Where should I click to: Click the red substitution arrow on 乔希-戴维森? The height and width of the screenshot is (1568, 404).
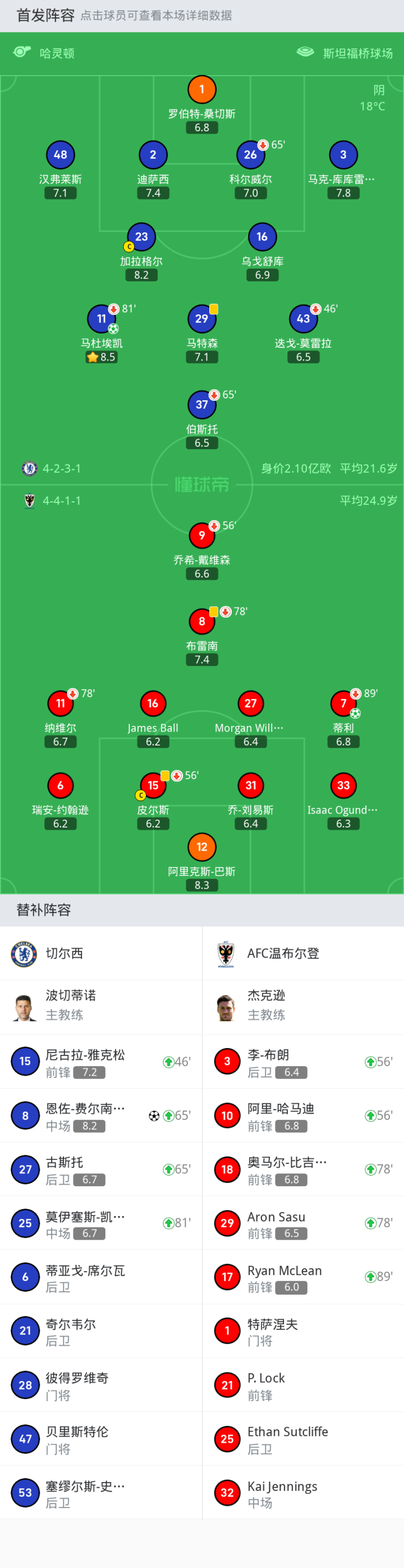pos(214,525)
